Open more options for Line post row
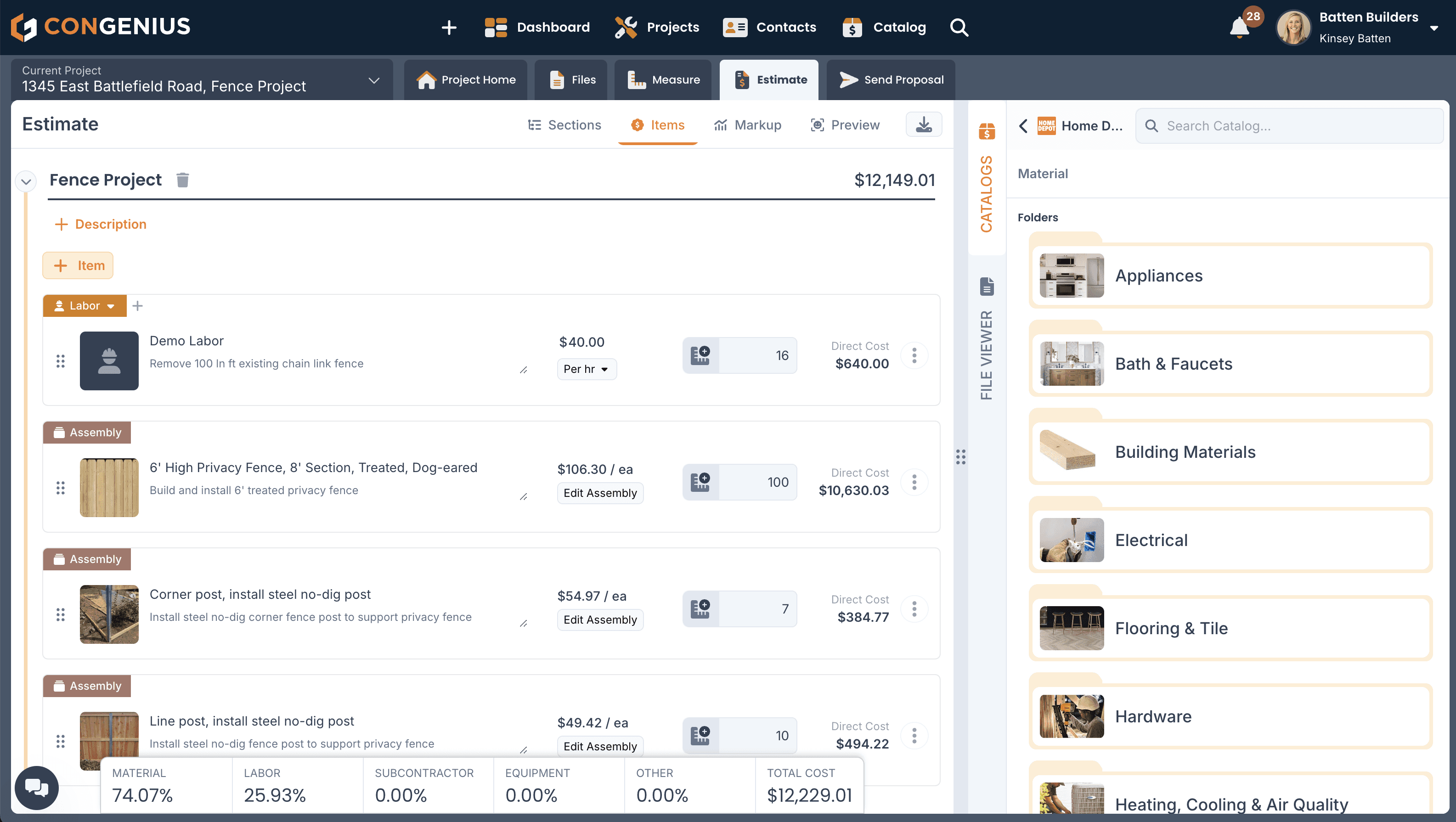 [914, 735]
